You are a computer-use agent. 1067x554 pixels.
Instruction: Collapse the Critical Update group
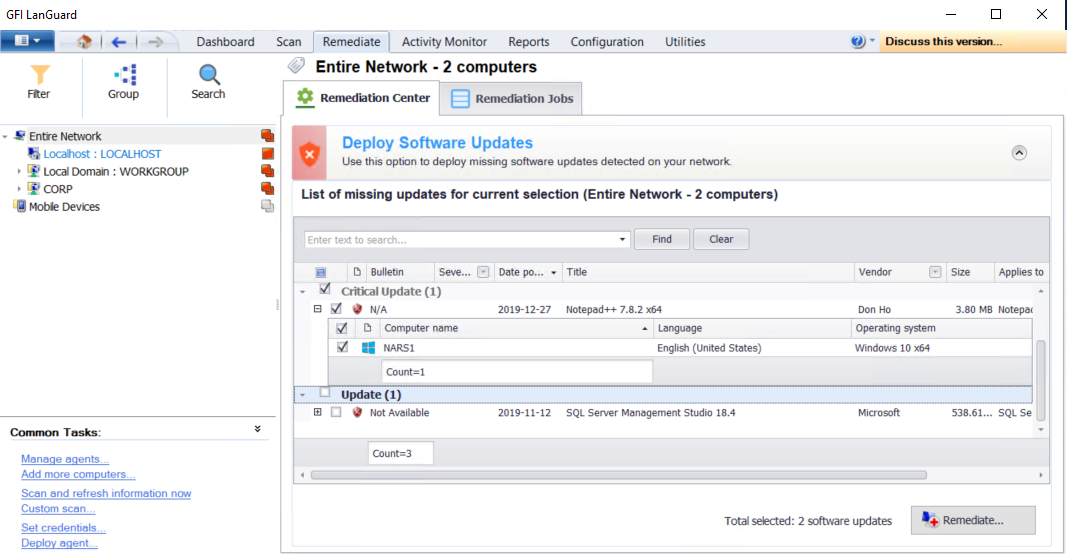(x=303, y=292)
